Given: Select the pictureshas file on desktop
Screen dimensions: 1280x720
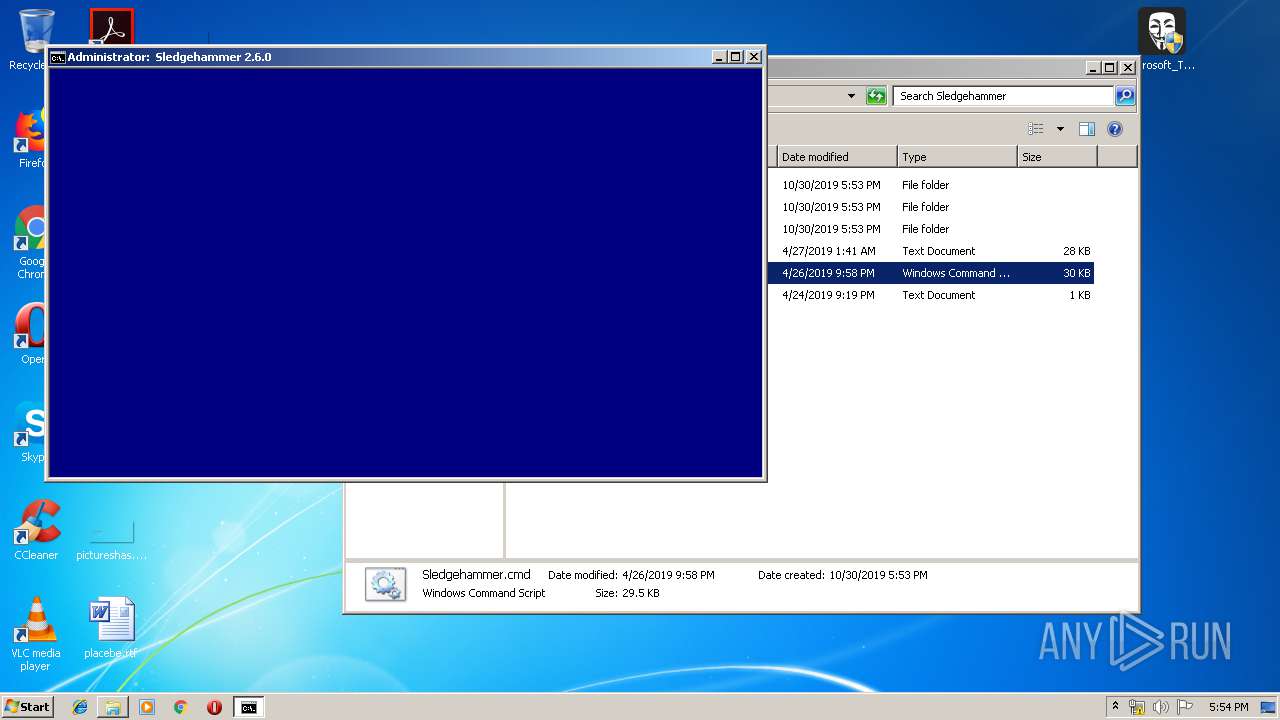Looking at the screenshot, I should coord(111,541).
